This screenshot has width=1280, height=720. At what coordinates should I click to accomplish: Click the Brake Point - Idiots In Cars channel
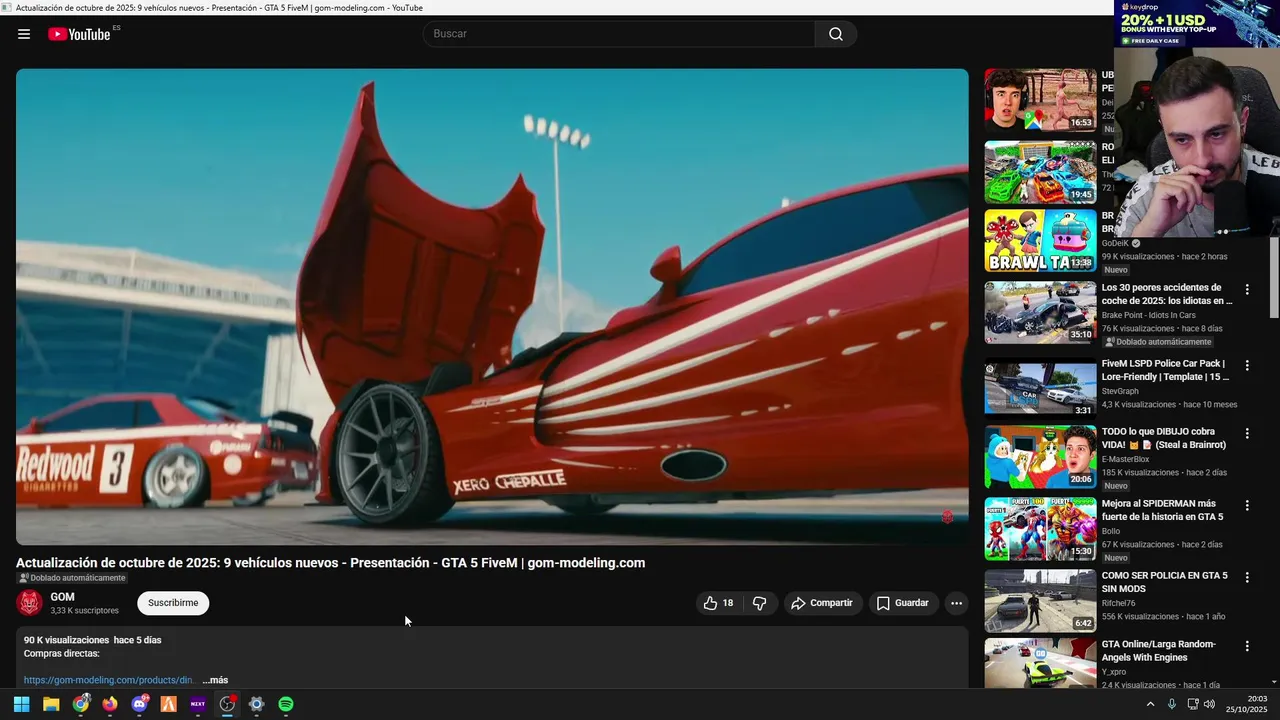[x=1149, y=315]
